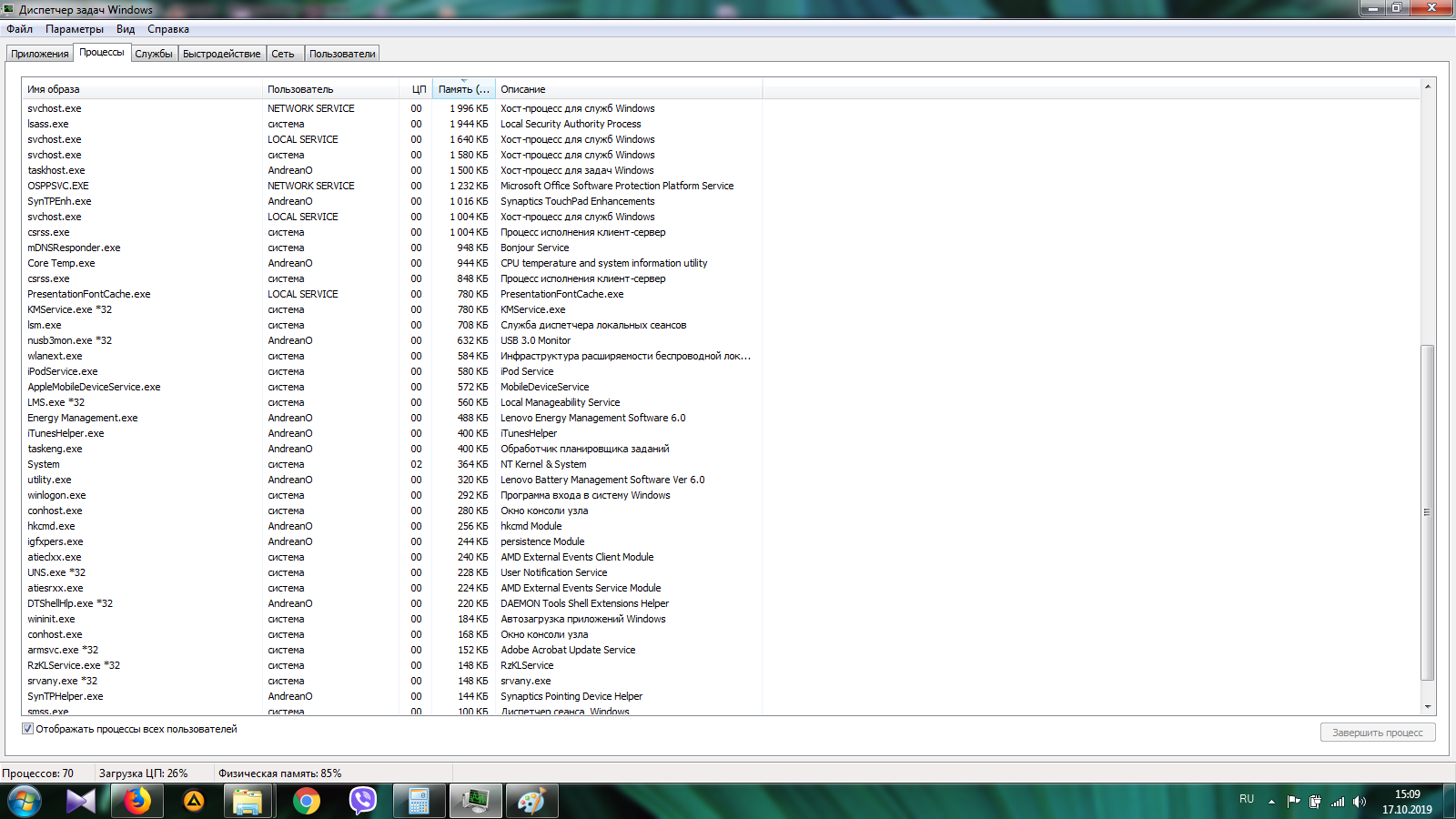Select the winlogon.exe process row
The width and height of the screenshot is (1456, 819).
pos(391,495)
